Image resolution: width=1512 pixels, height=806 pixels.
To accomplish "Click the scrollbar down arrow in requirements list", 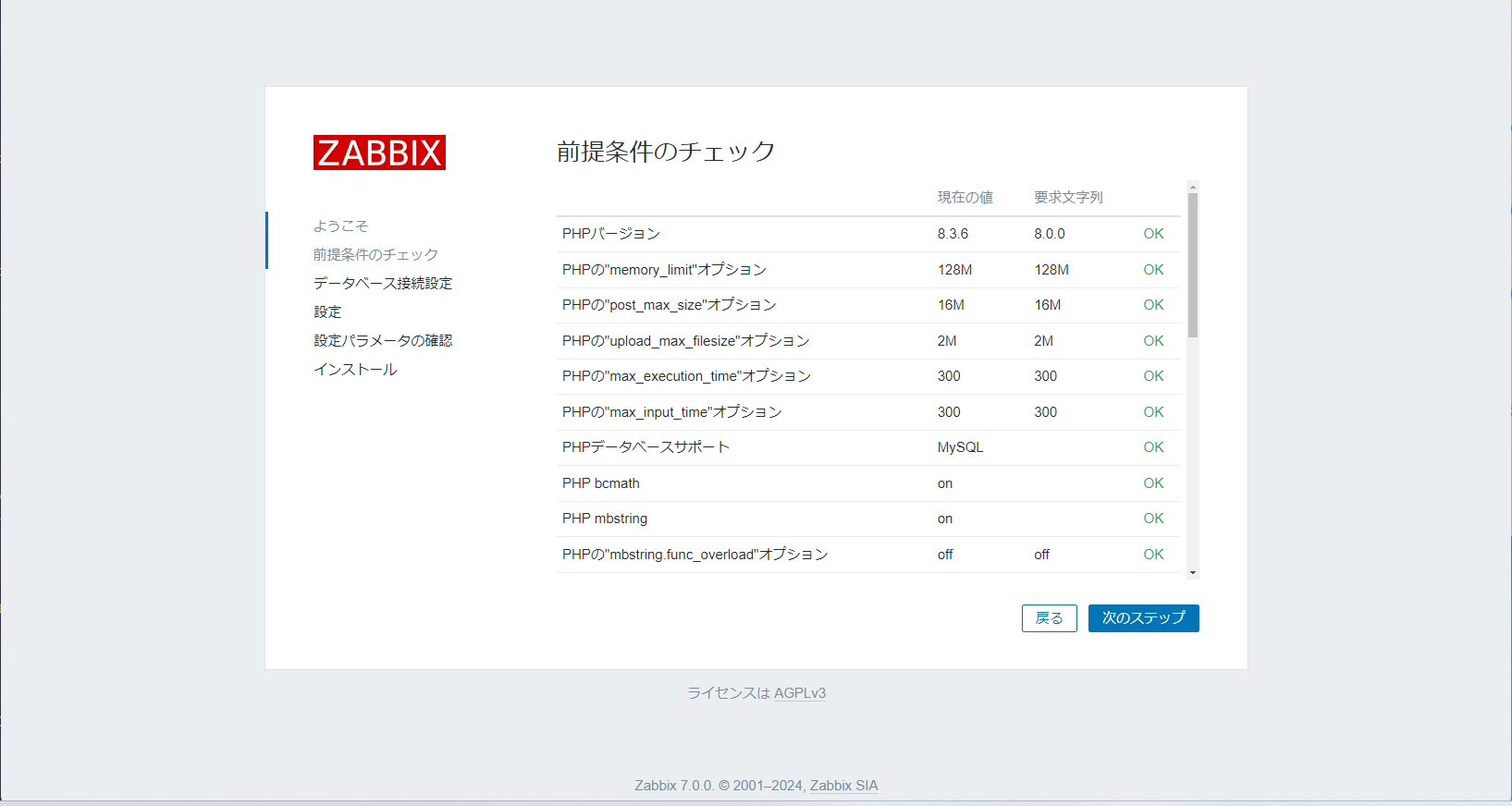I will pyautogui.click(x=1193, y=573).
